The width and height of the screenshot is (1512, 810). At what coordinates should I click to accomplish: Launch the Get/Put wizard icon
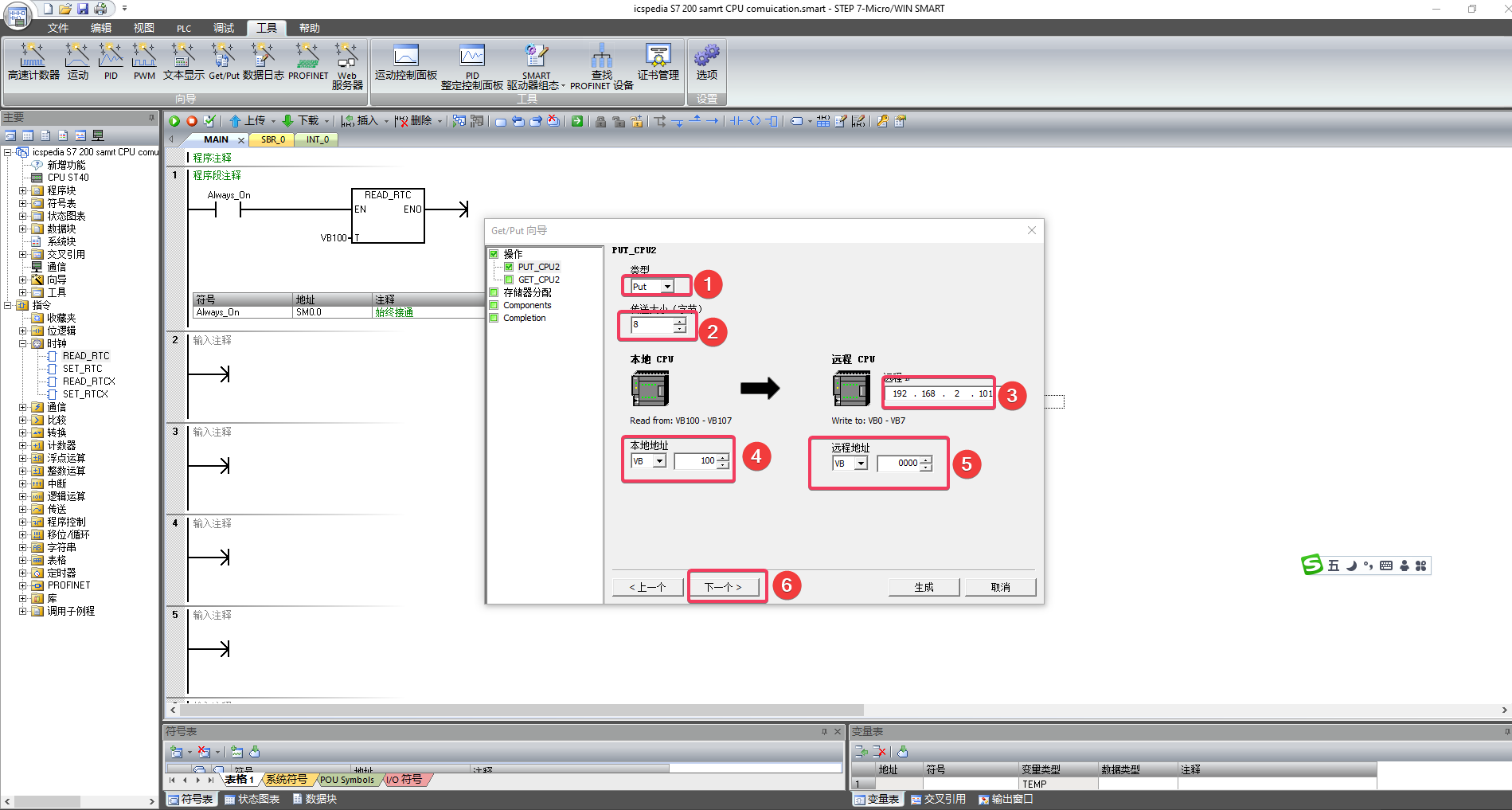pyautogui.click(x=224, y=61)
